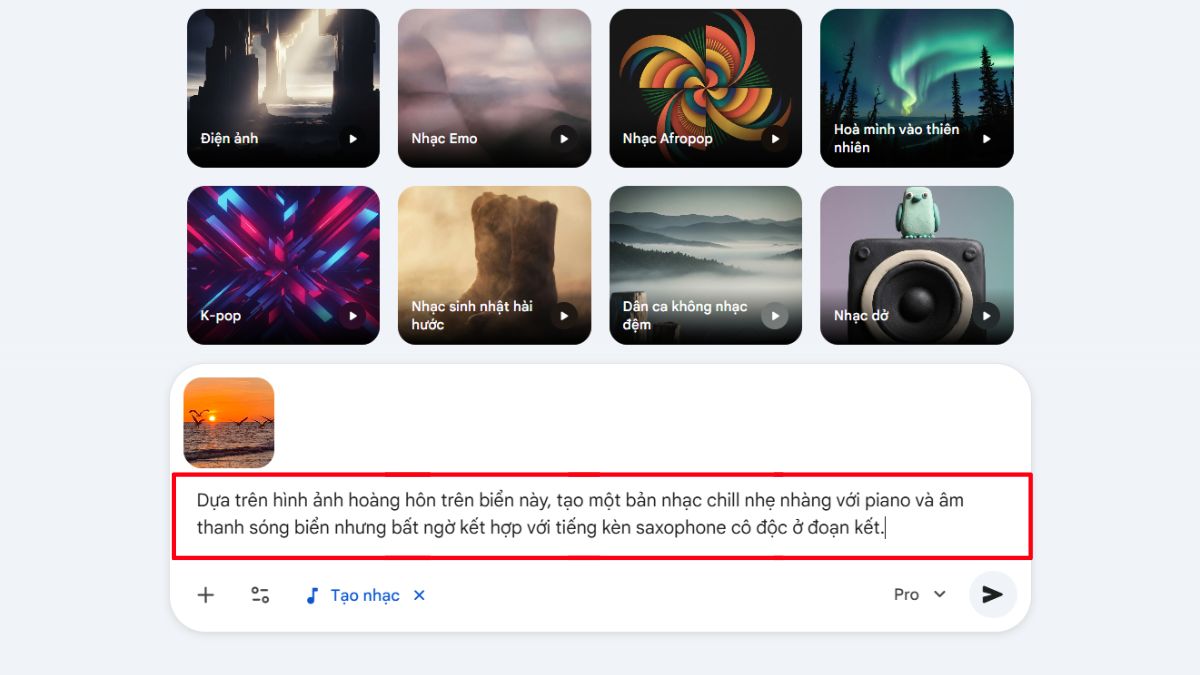1200x675 pixels.
Task: Play the Điện ảnh music sample
Action: [x=352, y=139]
